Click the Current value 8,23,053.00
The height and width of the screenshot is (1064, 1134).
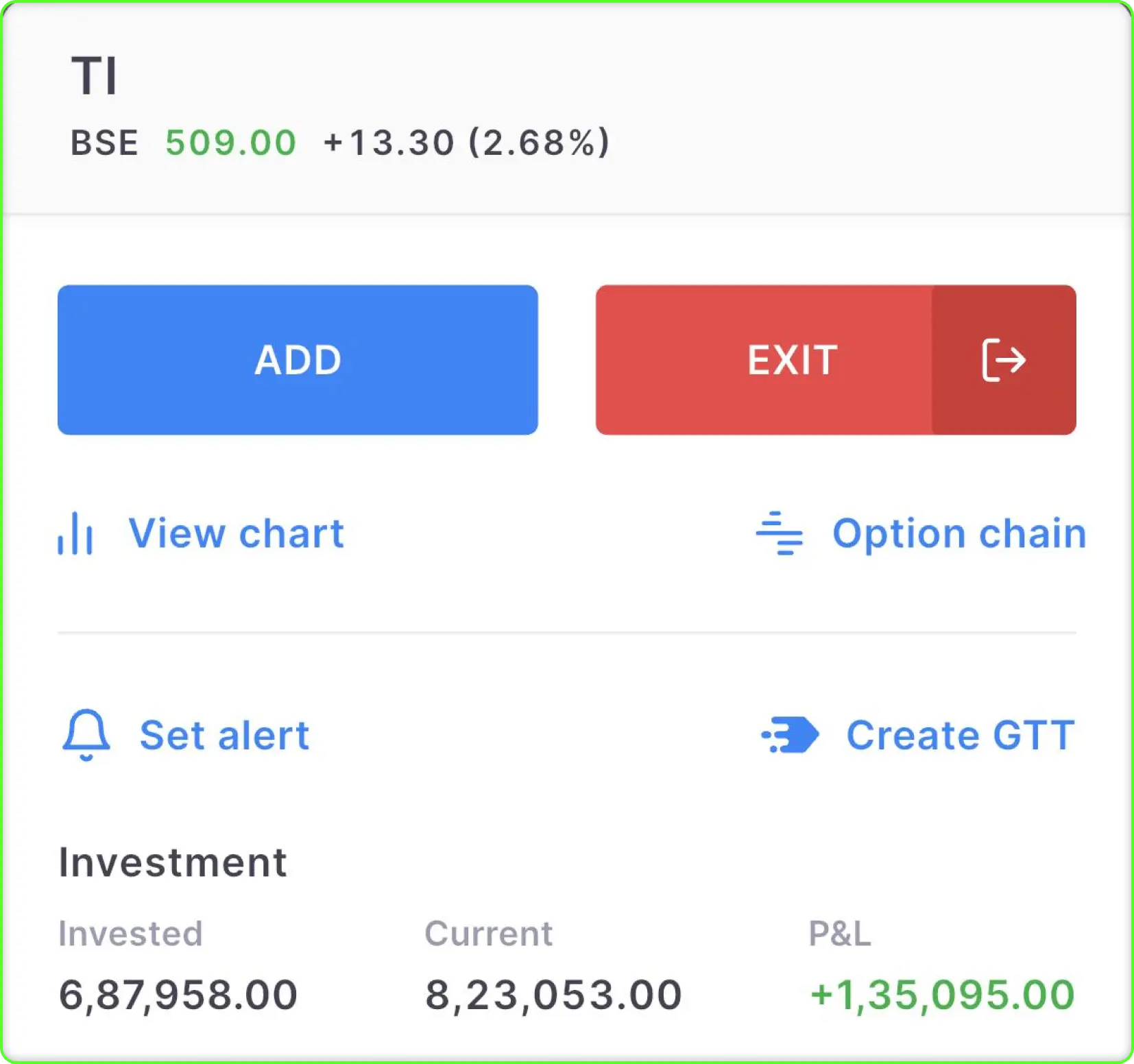tap(553, 995)
